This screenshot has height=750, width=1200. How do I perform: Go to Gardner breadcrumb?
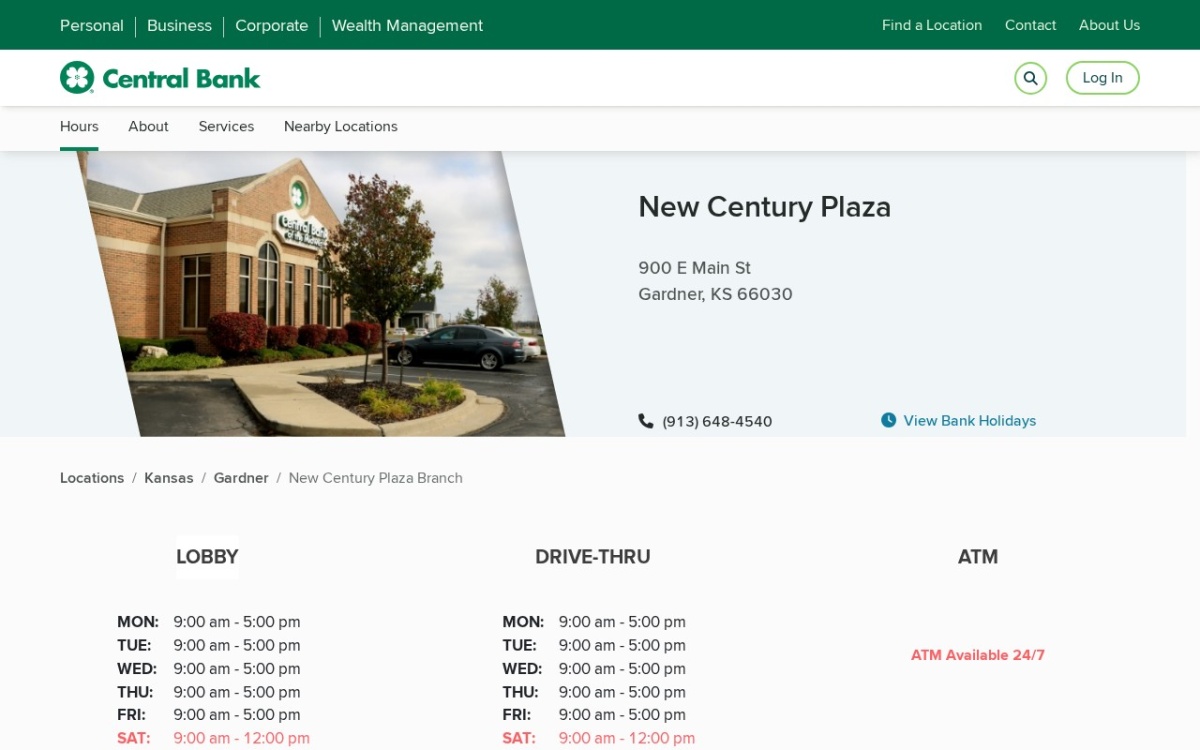241,478
